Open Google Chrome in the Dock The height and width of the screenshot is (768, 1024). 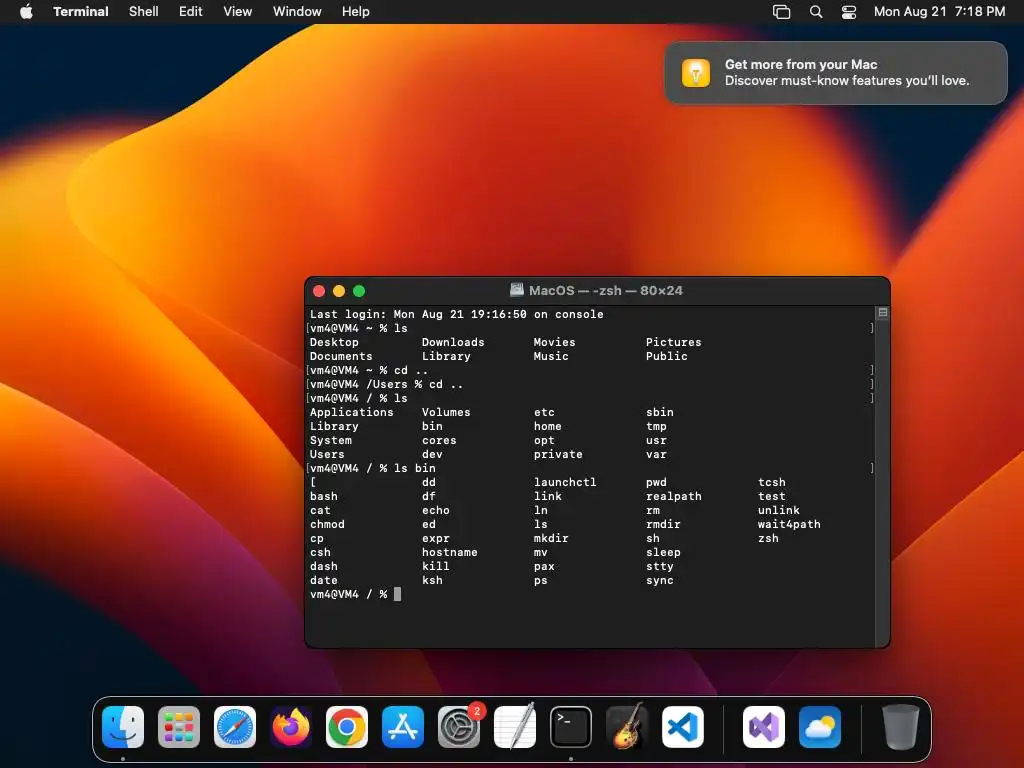(x=347, y=727)
